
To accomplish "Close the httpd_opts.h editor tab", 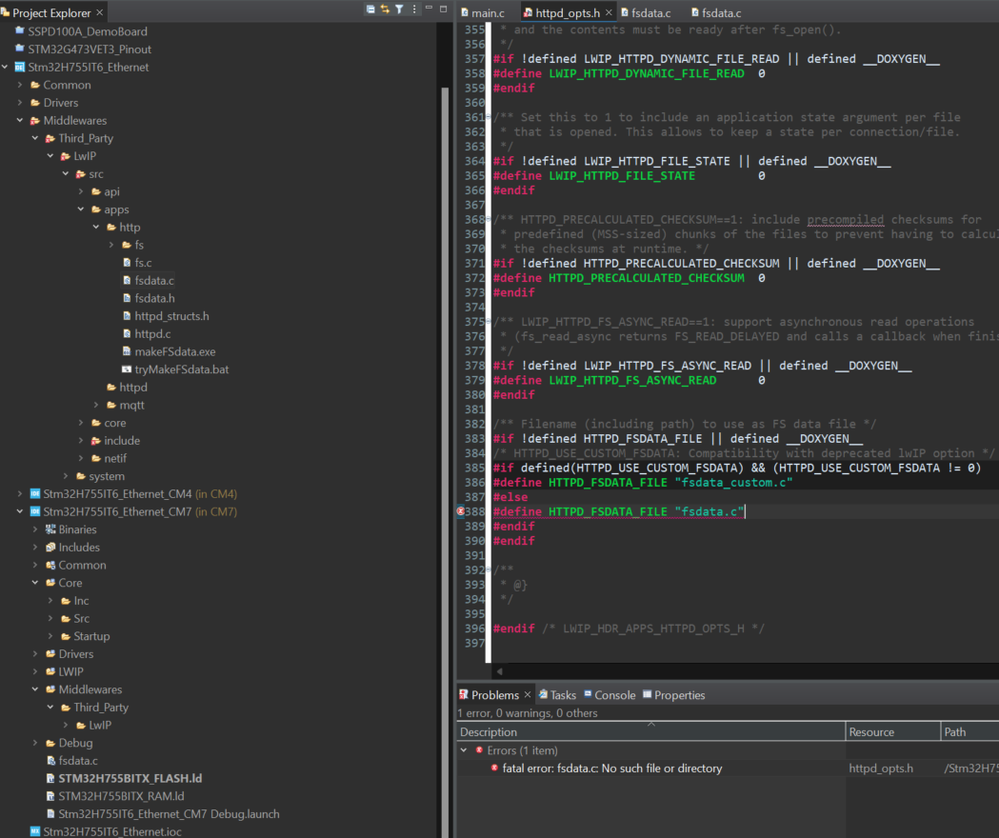I will 609,13.
